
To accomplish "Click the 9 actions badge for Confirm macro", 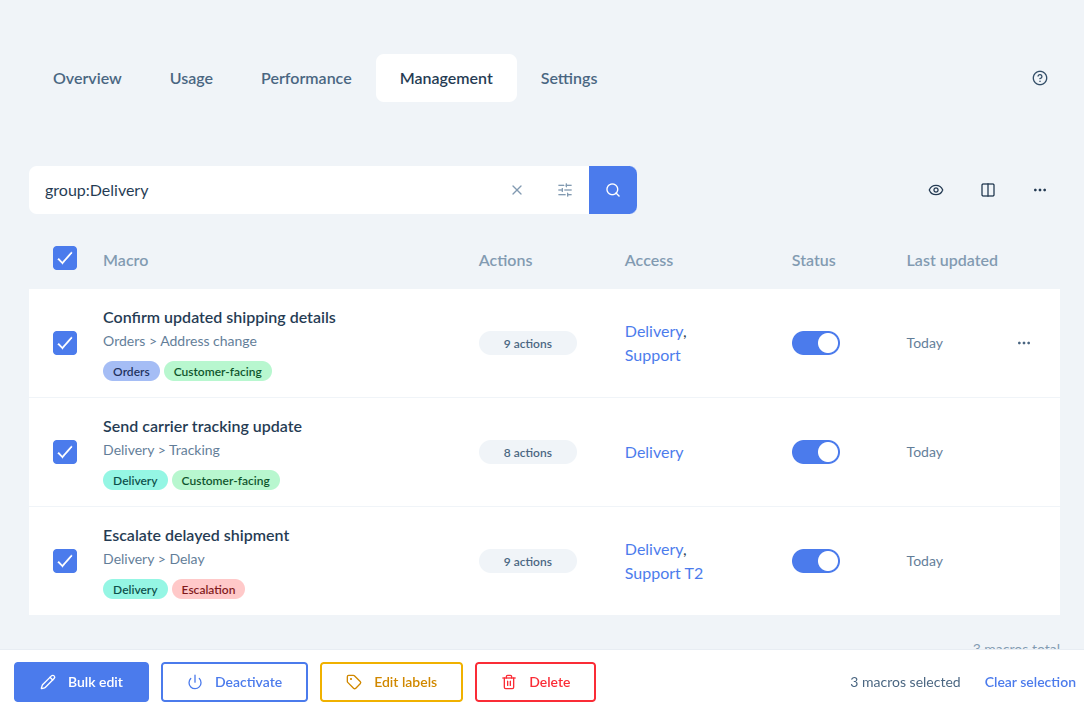I will (527, 344).
